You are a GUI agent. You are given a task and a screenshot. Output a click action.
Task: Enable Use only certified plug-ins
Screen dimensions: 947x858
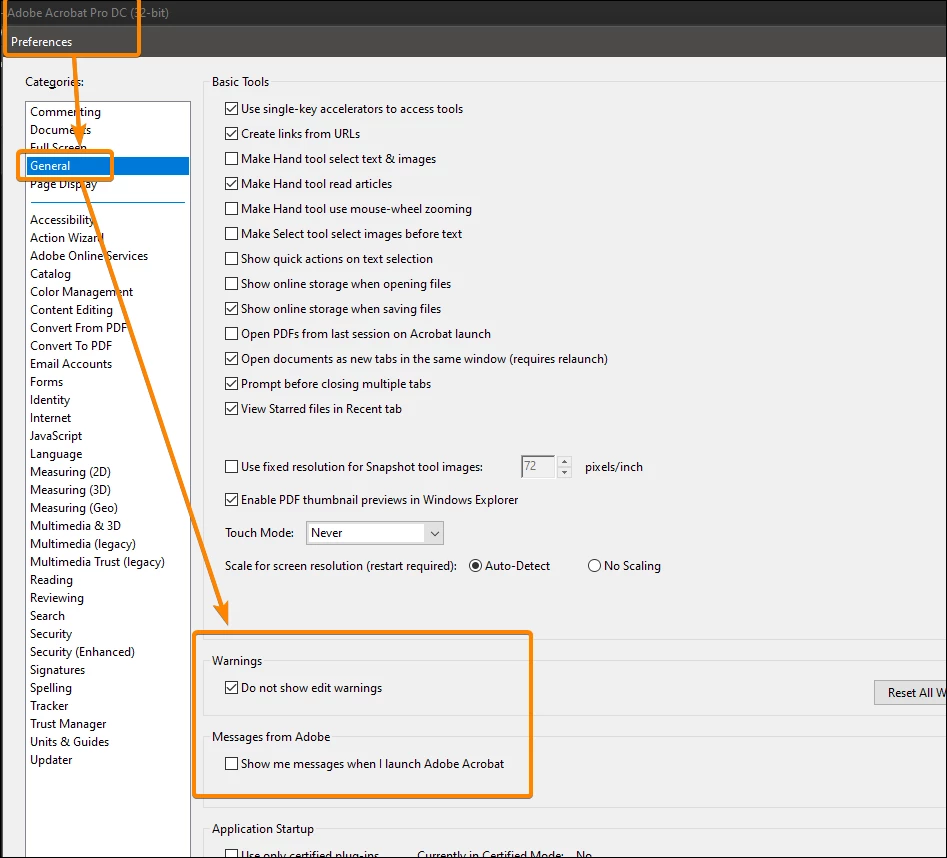pyautogui.click(x=231, y=854)
